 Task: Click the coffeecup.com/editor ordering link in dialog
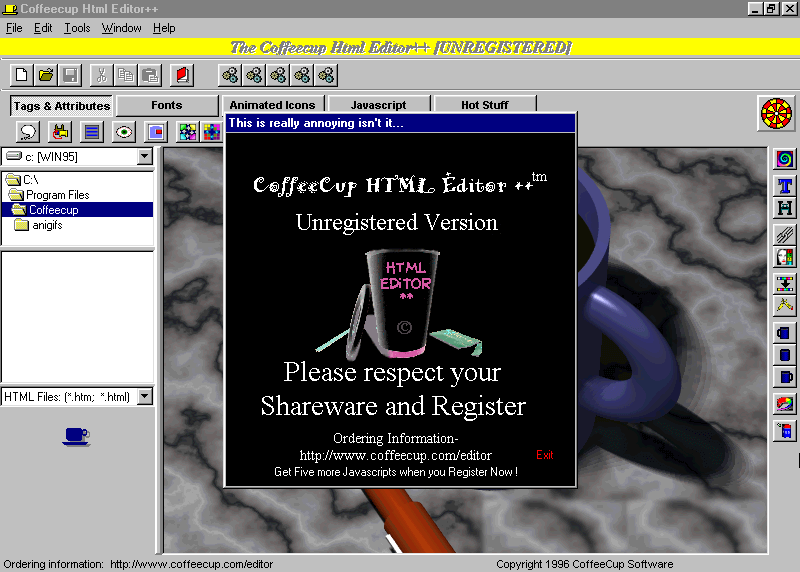[x=395, y=455]
